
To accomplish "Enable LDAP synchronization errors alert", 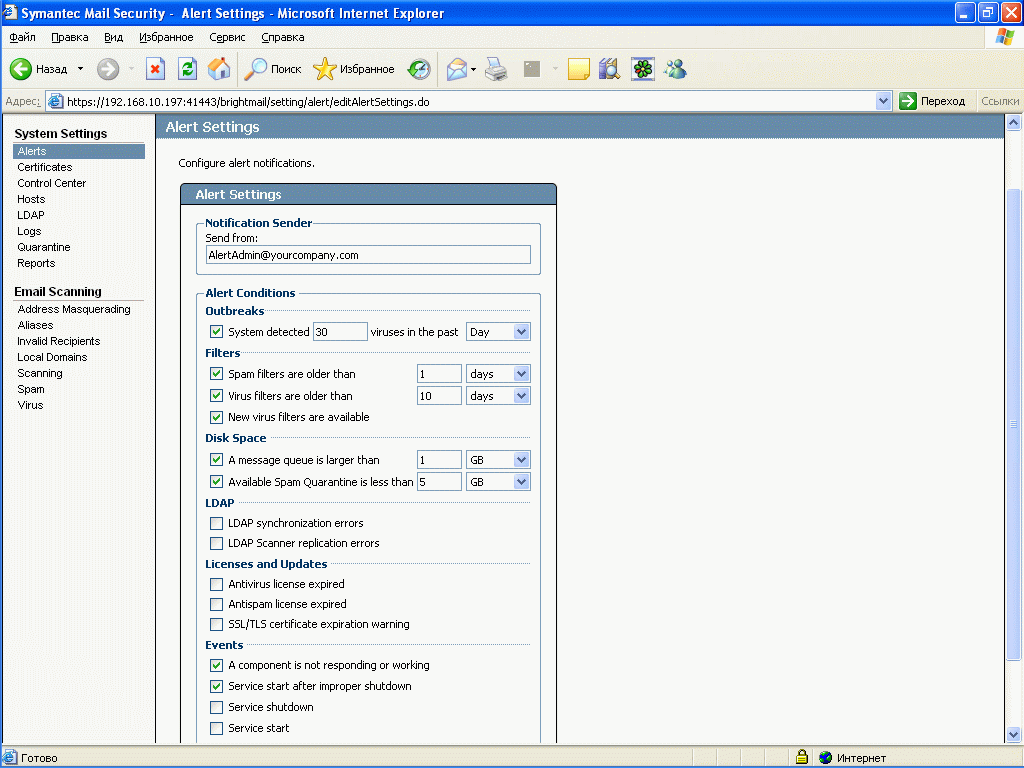I will click(216, 523).
